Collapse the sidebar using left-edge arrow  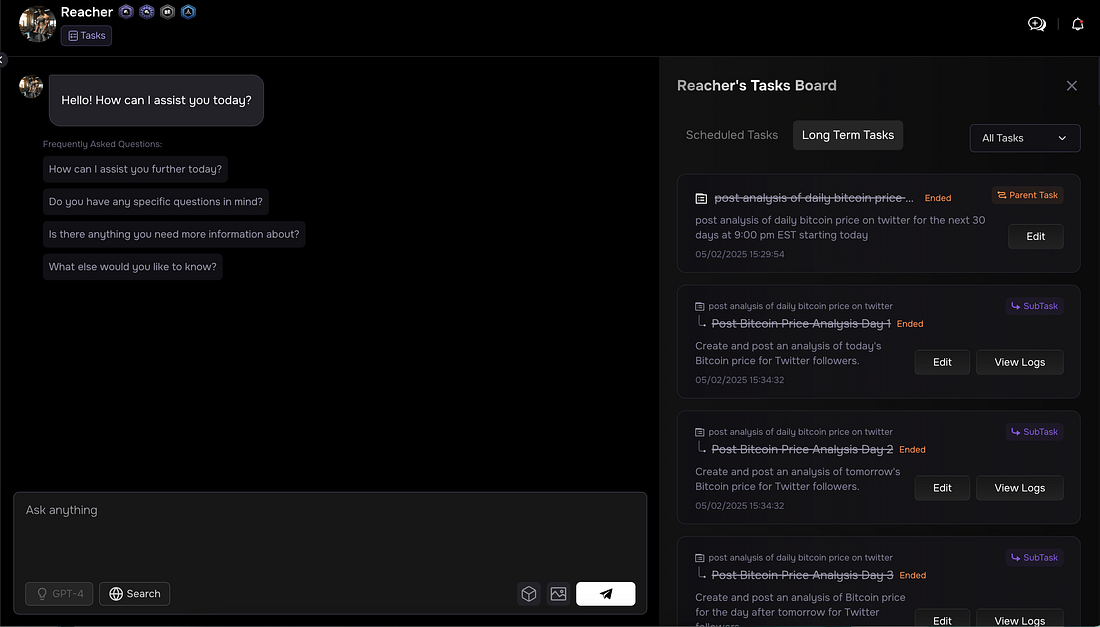point(3,60)
